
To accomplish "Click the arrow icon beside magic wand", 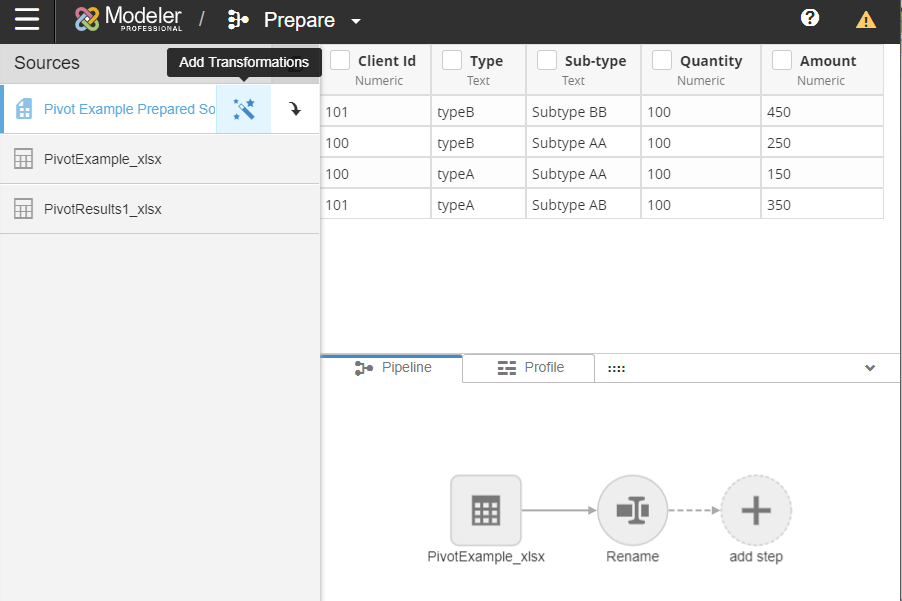I will (x=295, y=109).
